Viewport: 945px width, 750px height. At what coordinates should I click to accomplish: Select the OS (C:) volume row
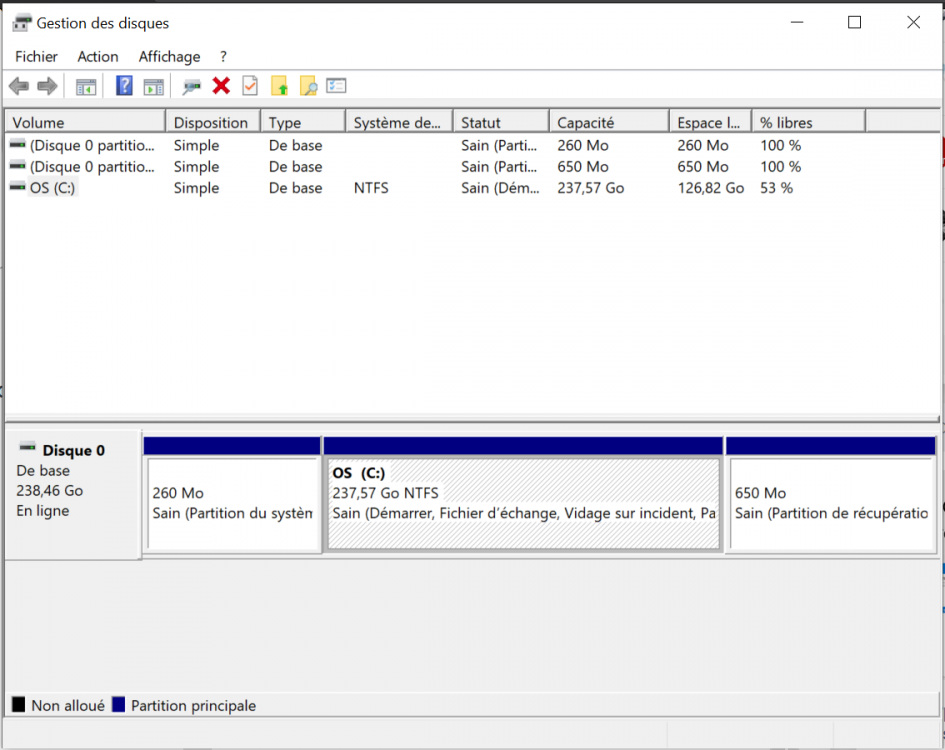pyautogui.click(x=54, y=188)
